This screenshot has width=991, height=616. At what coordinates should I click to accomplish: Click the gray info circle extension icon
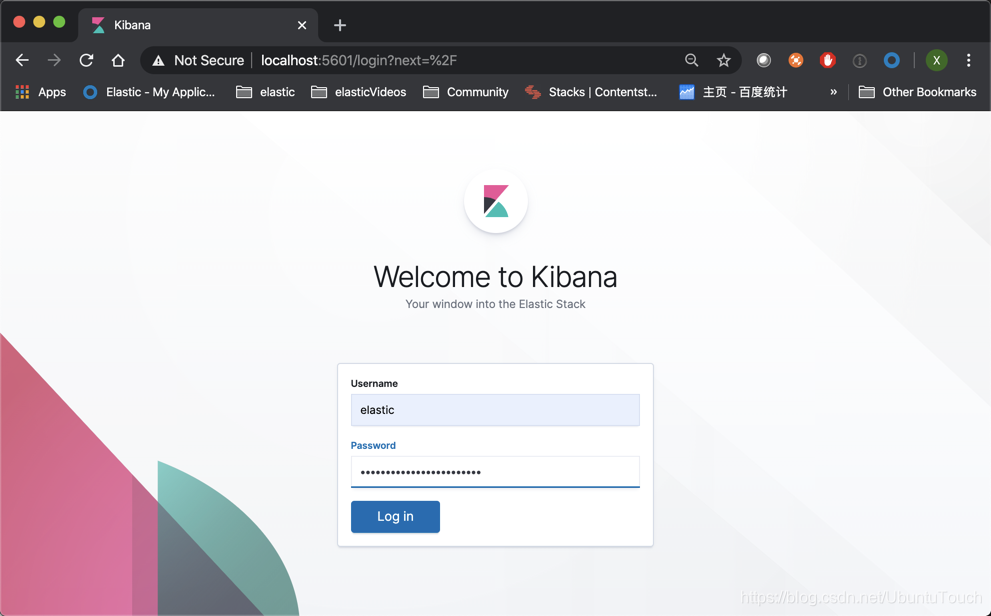point(859,61)
